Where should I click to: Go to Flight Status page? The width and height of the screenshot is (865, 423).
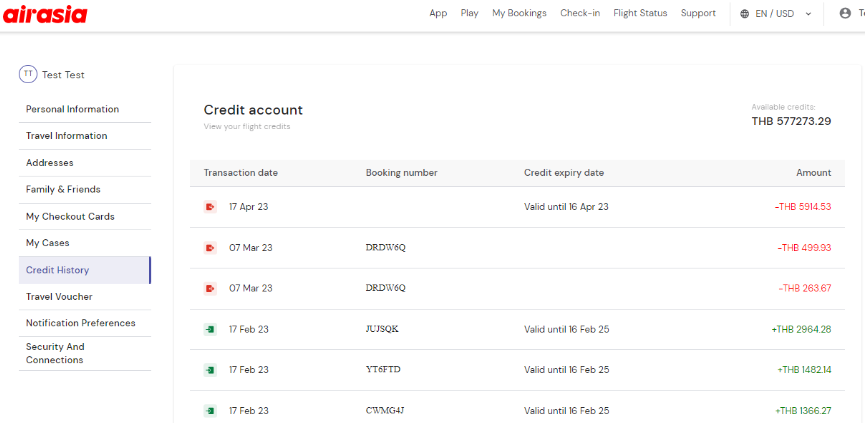point(640,13)
